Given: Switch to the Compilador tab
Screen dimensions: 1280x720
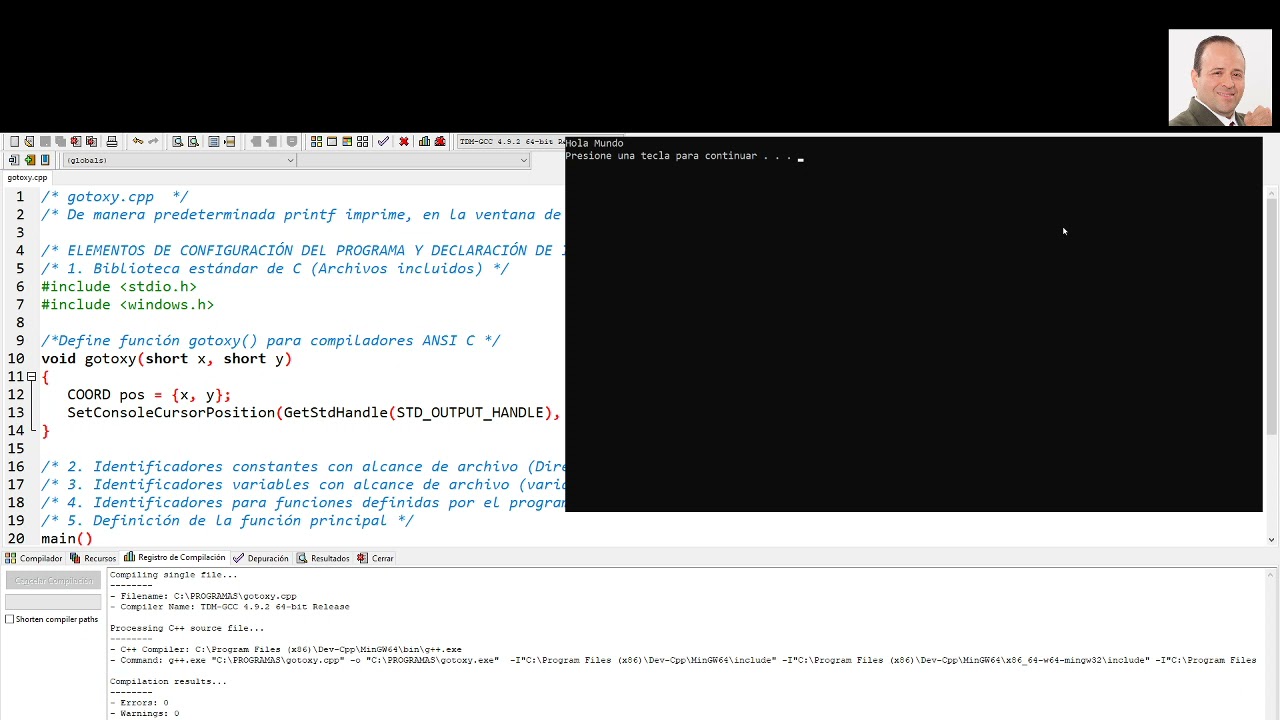Looking at the screenshot, I should pos(34,558).
